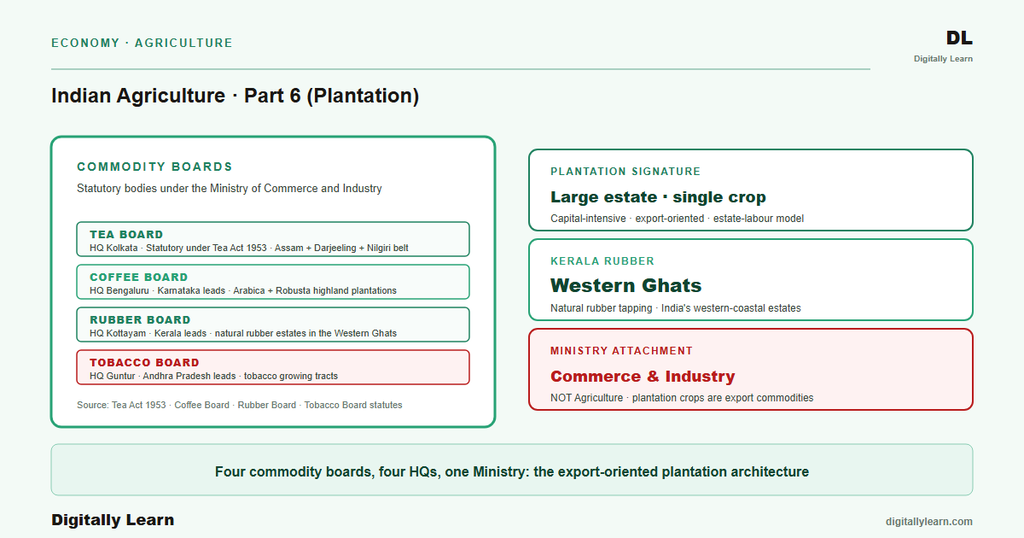Click the line 'Natural rubber tapping · India's western-coastal estates'
1024x538 pixels.
[676, 308]
